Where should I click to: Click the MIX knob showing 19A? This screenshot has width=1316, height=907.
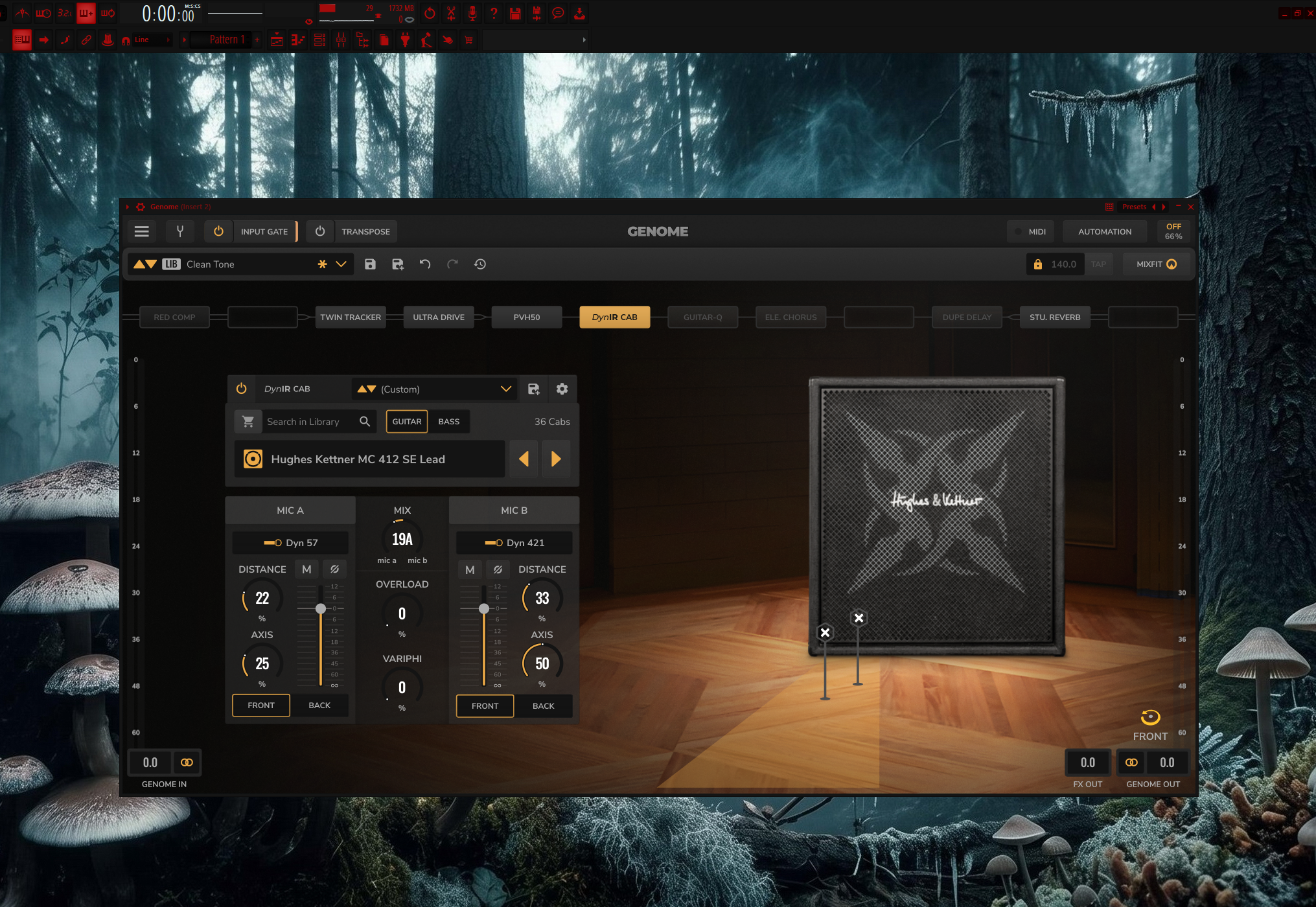point(402,539)
